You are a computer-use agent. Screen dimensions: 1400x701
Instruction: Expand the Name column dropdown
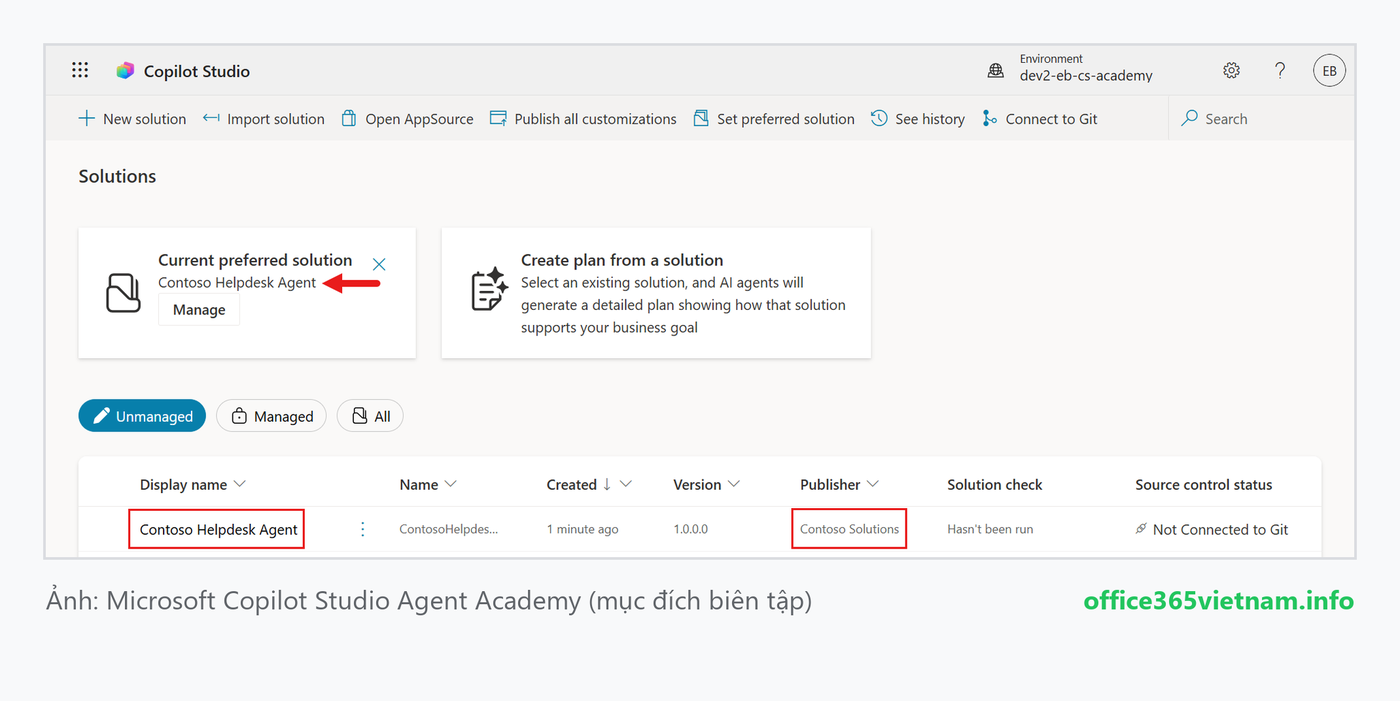450,484
